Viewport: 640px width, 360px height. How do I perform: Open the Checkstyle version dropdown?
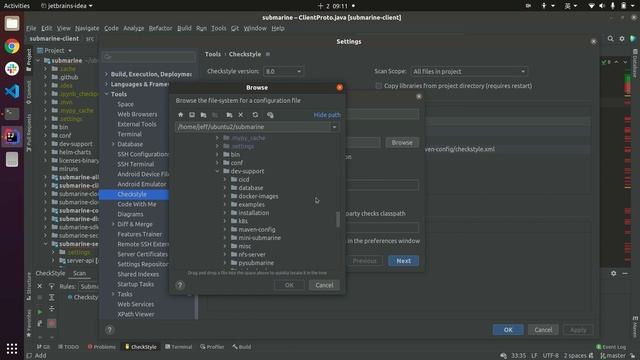283,71
